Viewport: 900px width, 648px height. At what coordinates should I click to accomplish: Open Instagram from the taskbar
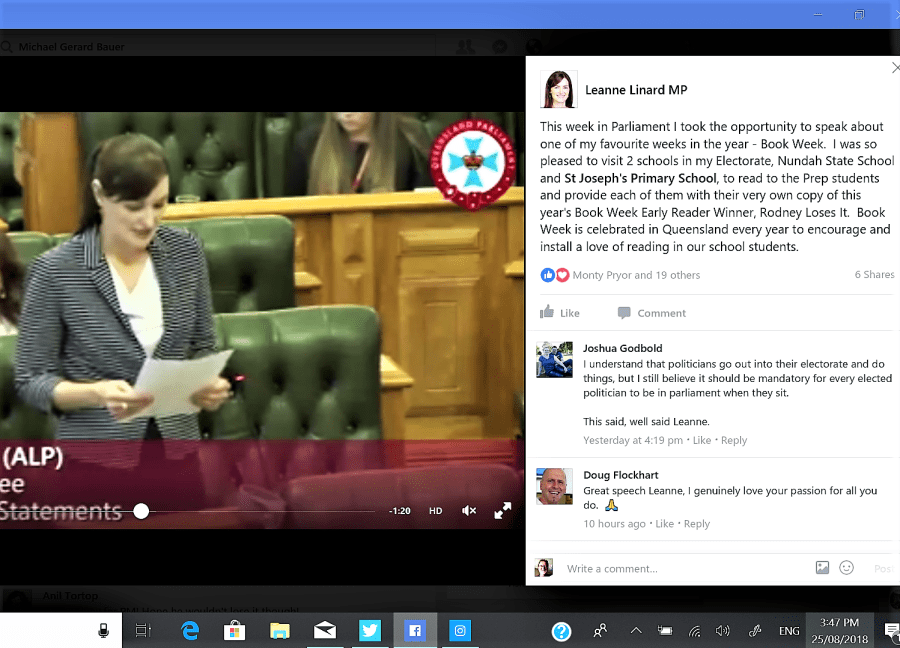pos(460,630)
